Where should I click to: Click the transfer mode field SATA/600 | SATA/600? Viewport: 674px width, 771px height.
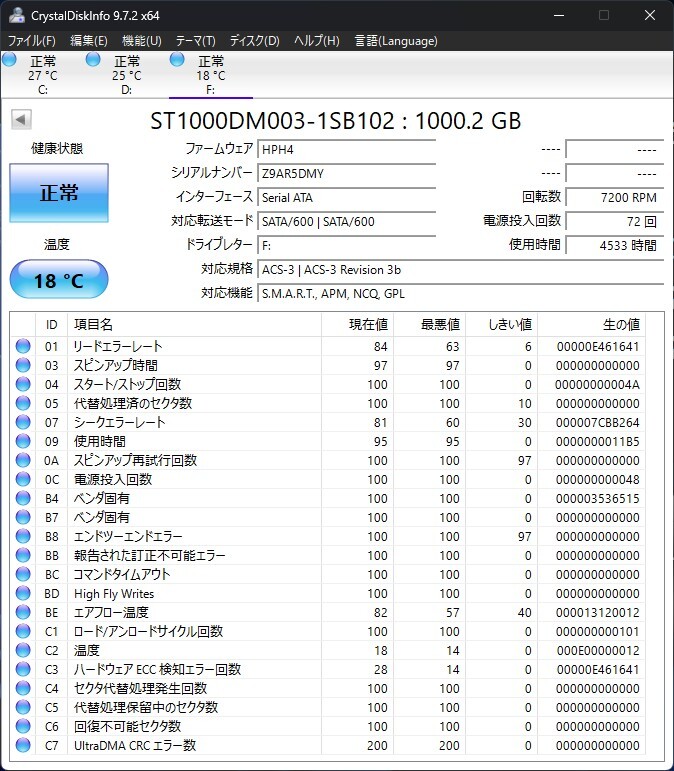tap(347, 221)
